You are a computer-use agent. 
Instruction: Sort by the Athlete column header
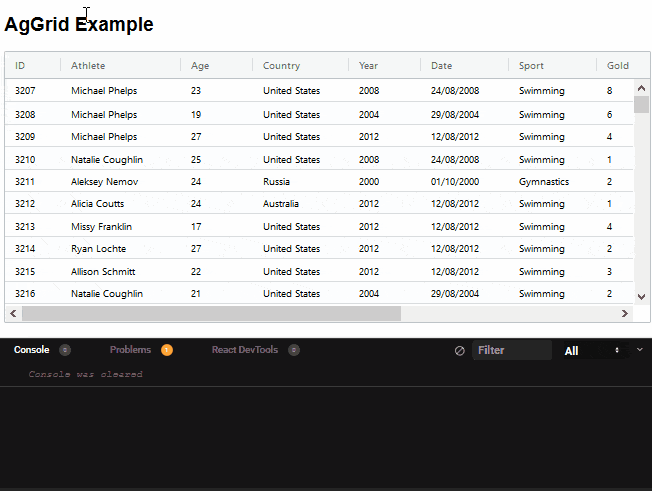click(88, 66)
